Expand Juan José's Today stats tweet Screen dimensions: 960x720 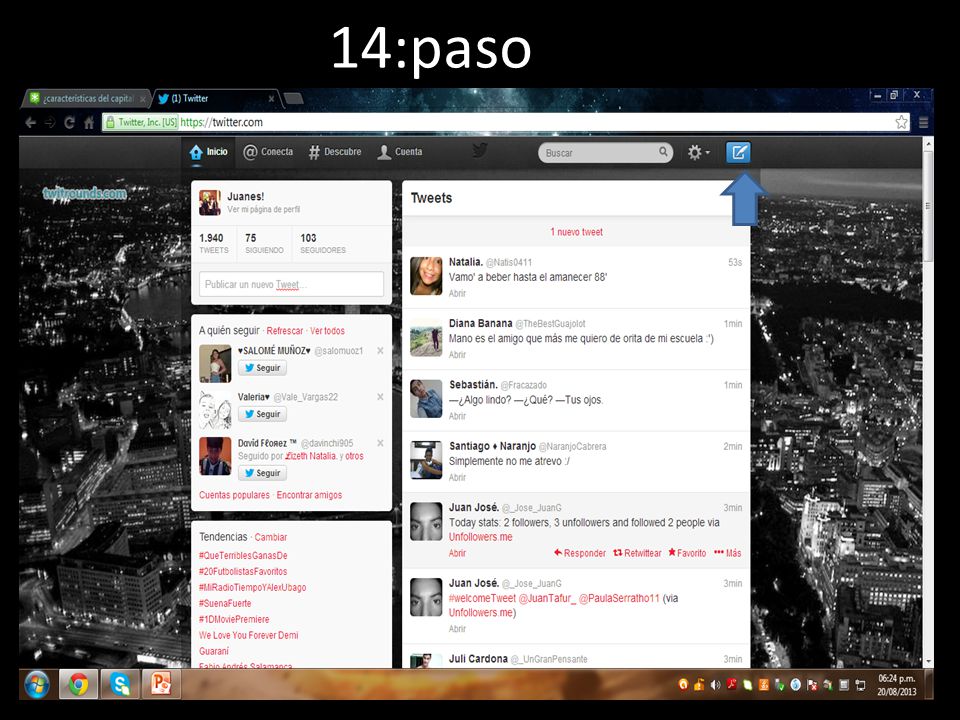[457, 553]
